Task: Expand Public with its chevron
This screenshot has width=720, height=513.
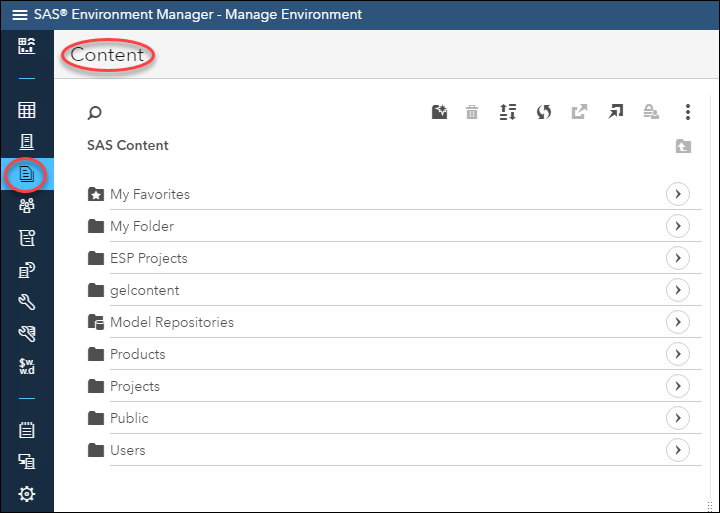Action: (x=678, y=418)
